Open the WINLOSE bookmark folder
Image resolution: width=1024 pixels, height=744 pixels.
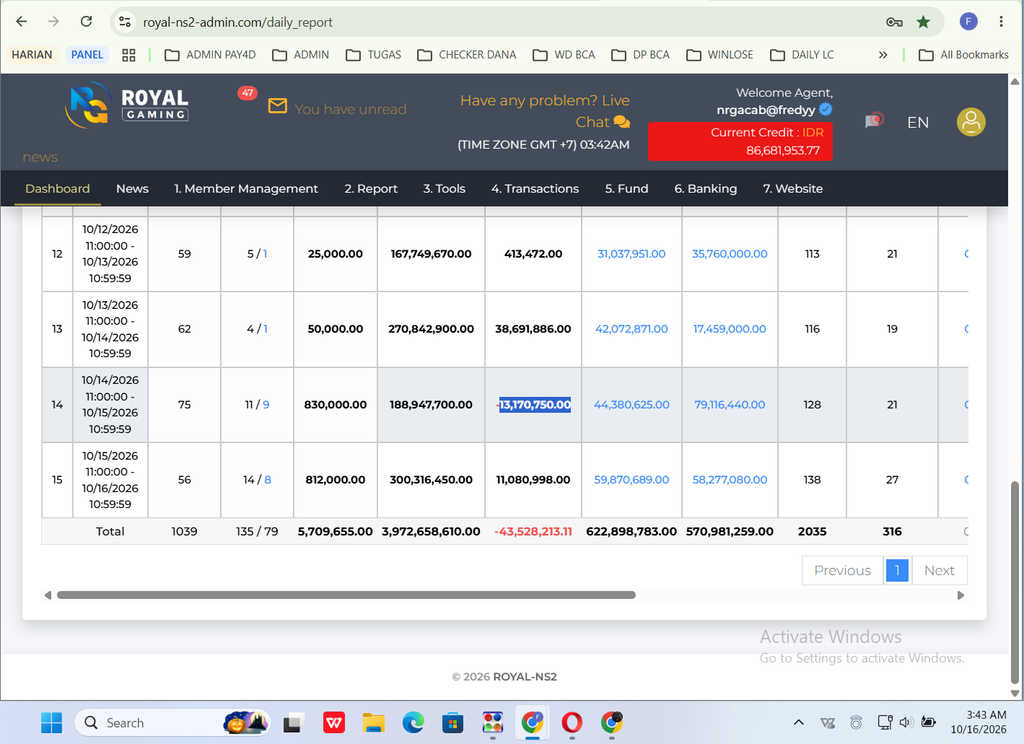(720, 55)
